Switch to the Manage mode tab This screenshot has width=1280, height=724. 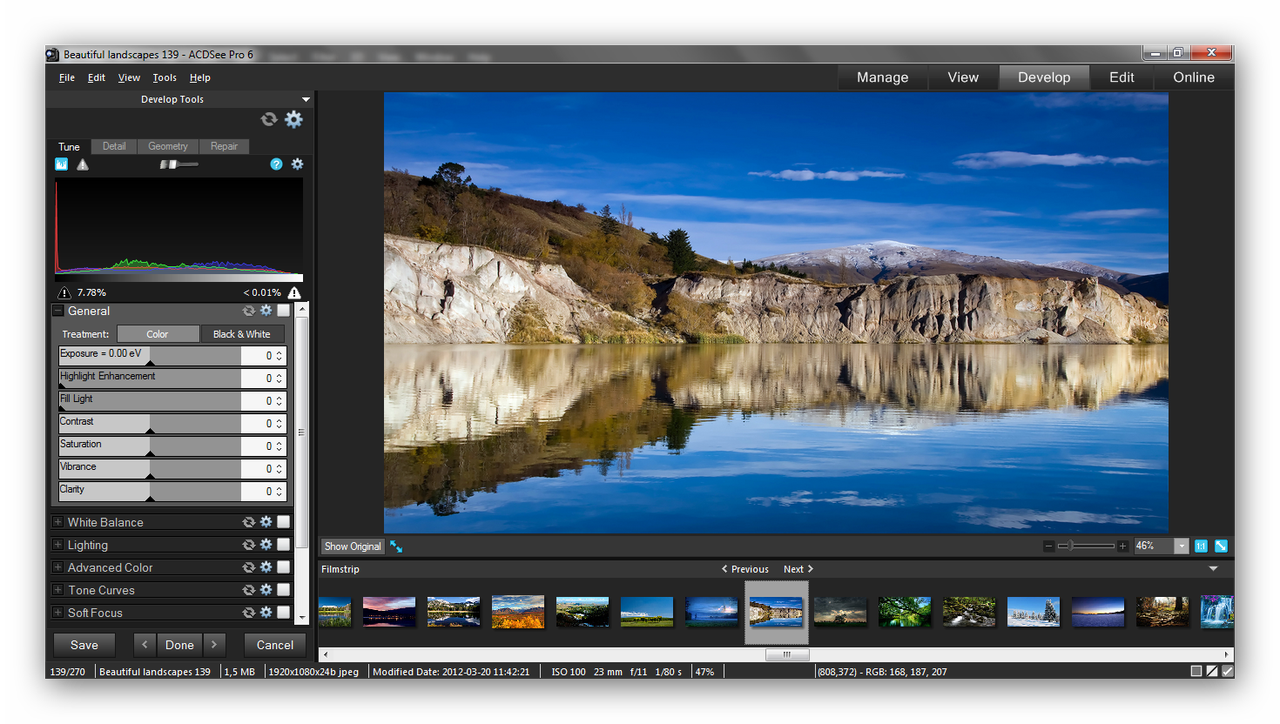coord(883,77)
